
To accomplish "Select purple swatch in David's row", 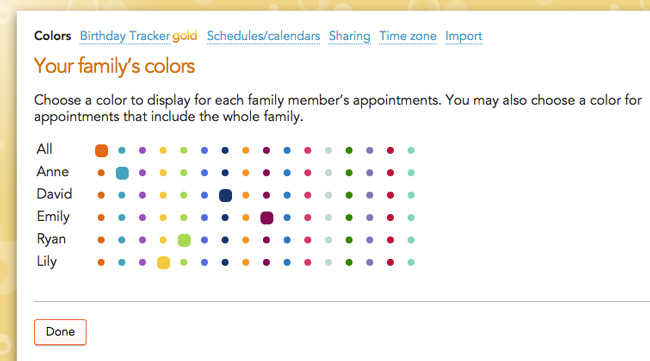I will 142,195.
